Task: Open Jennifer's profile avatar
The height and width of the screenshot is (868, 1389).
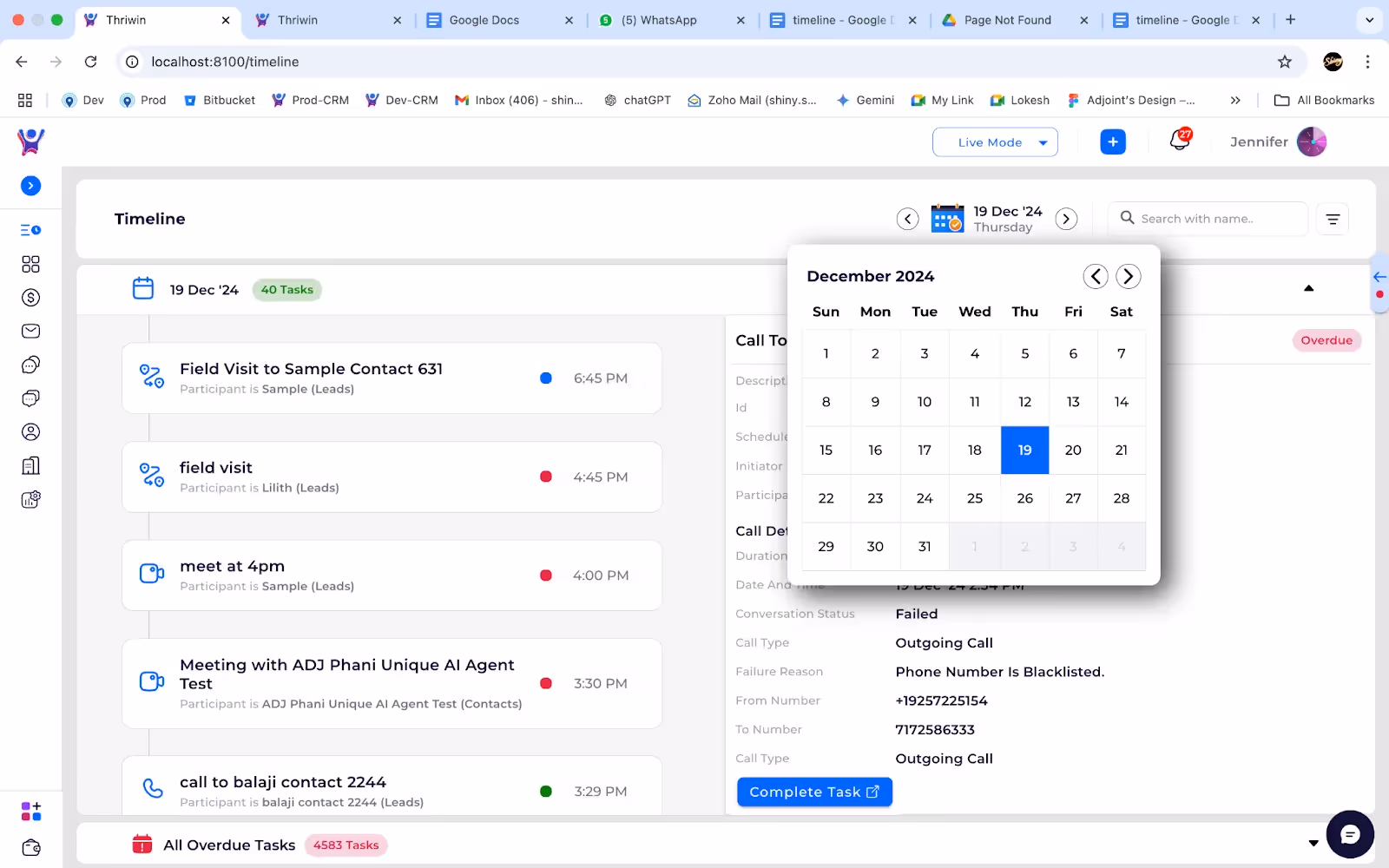Action: 1312,141
